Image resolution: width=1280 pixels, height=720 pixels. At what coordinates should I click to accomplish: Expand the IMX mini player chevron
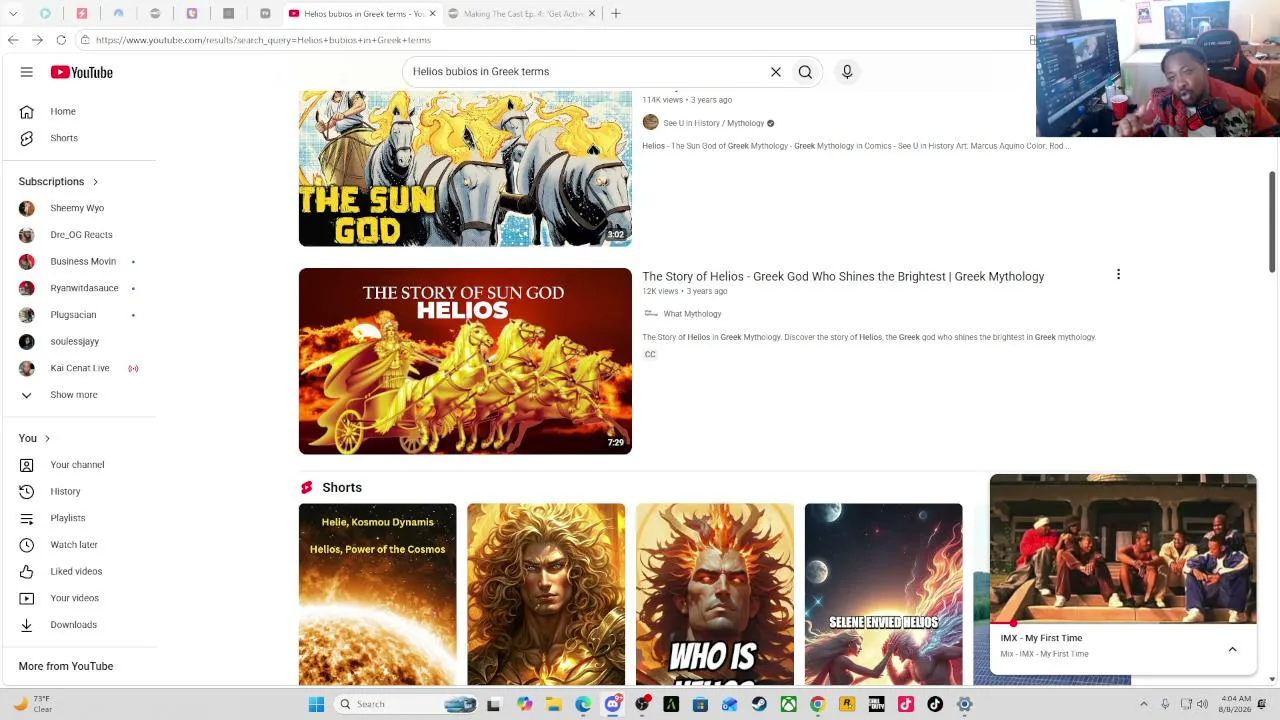coord(1232,650)
